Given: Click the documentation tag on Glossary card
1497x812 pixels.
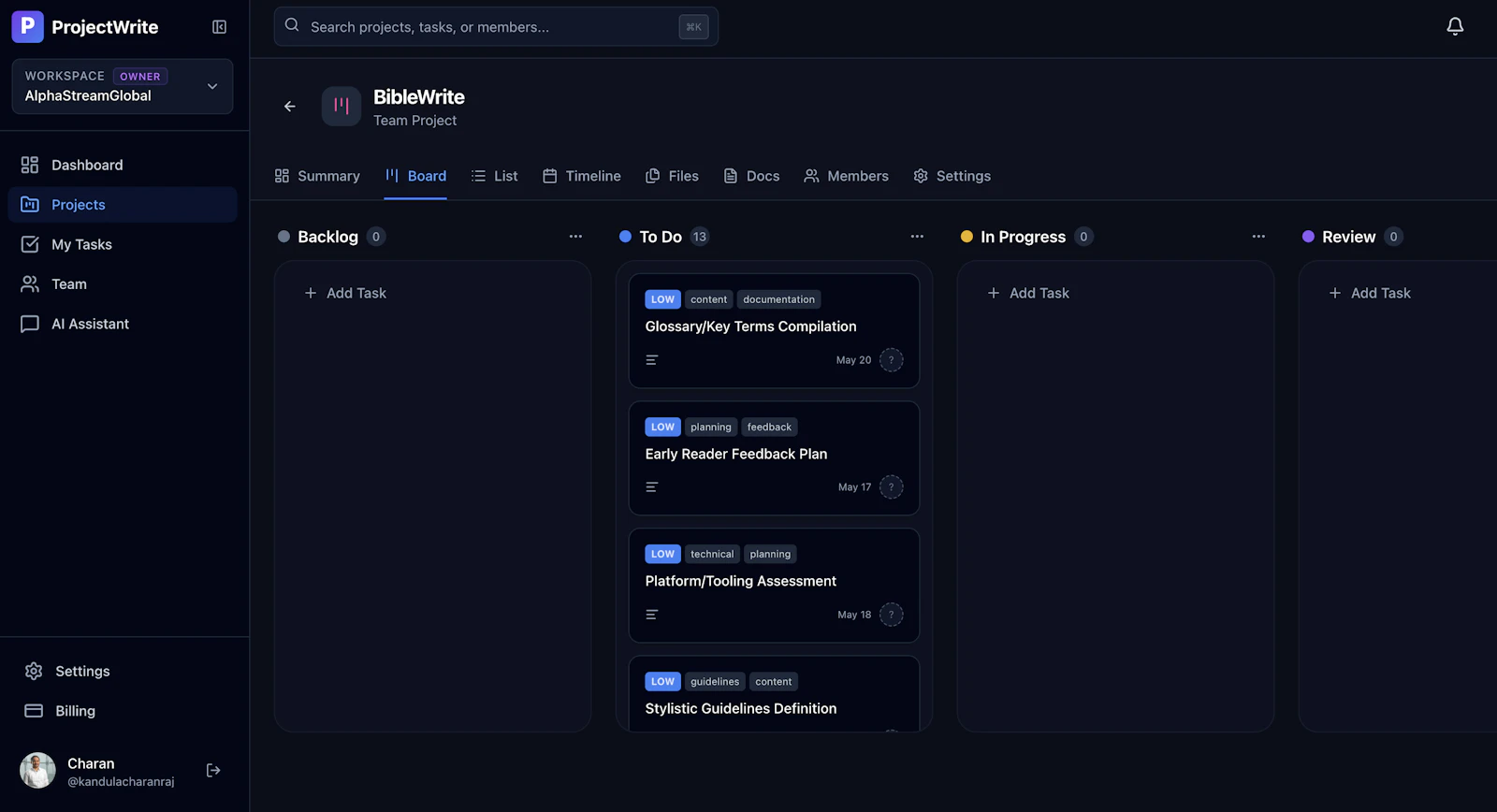Looking at the screenshot, I should (x=779, y=299).
